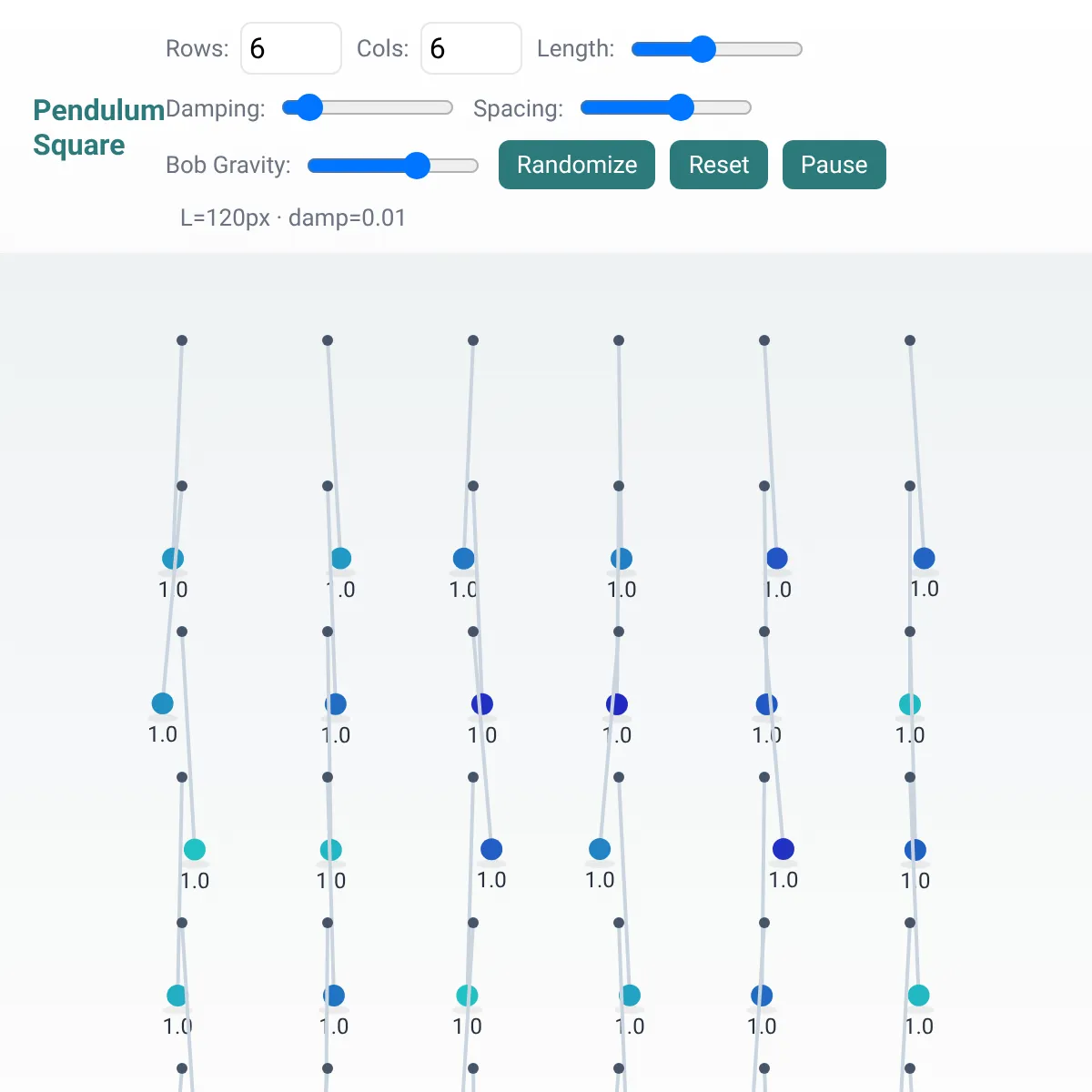
Task: Click the right end of the Length slider track
Action: pos(796,49)
